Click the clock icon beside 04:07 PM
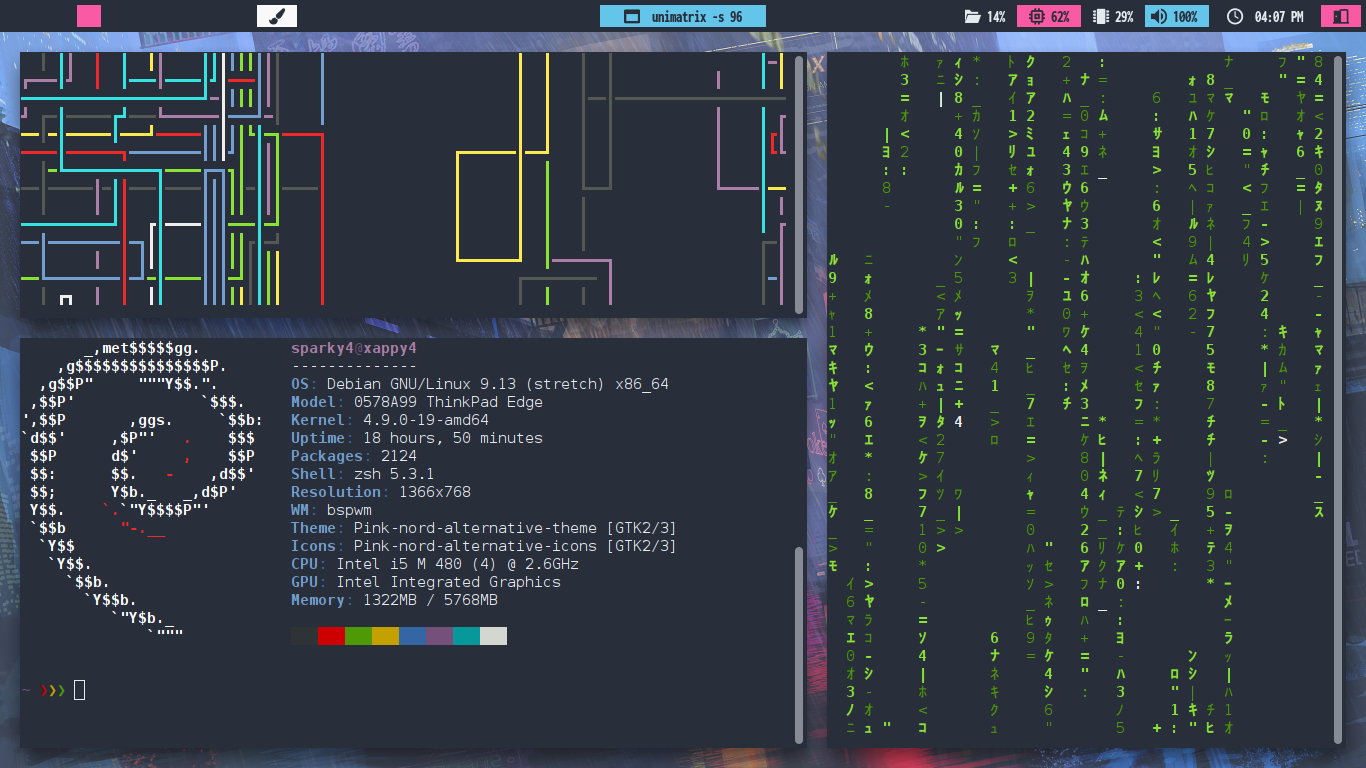The height and width of the screenshot is (768, 1366). (1234, 17)
